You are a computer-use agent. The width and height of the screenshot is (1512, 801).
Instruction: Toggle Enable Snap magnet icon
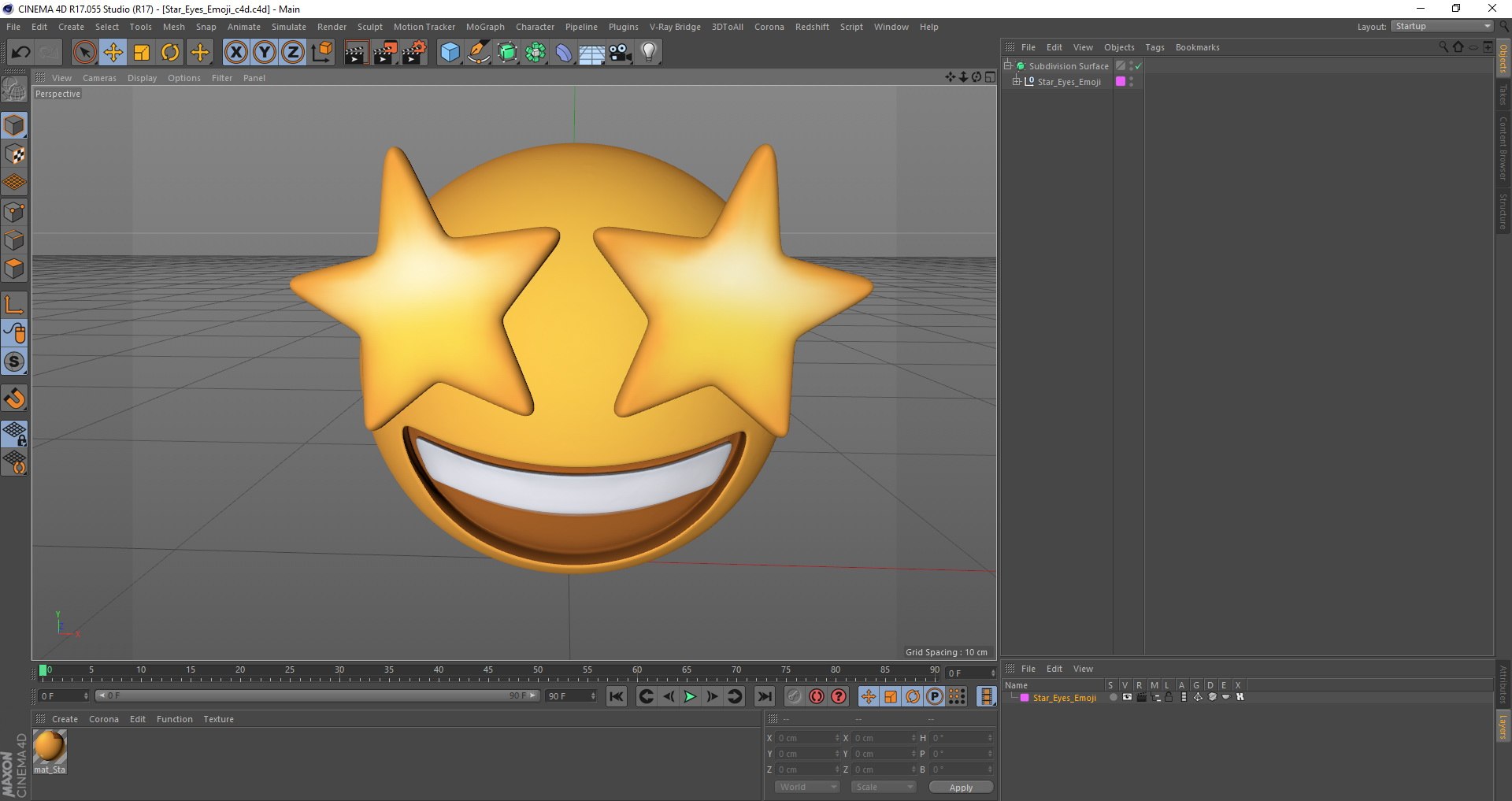tap(14, 399)
